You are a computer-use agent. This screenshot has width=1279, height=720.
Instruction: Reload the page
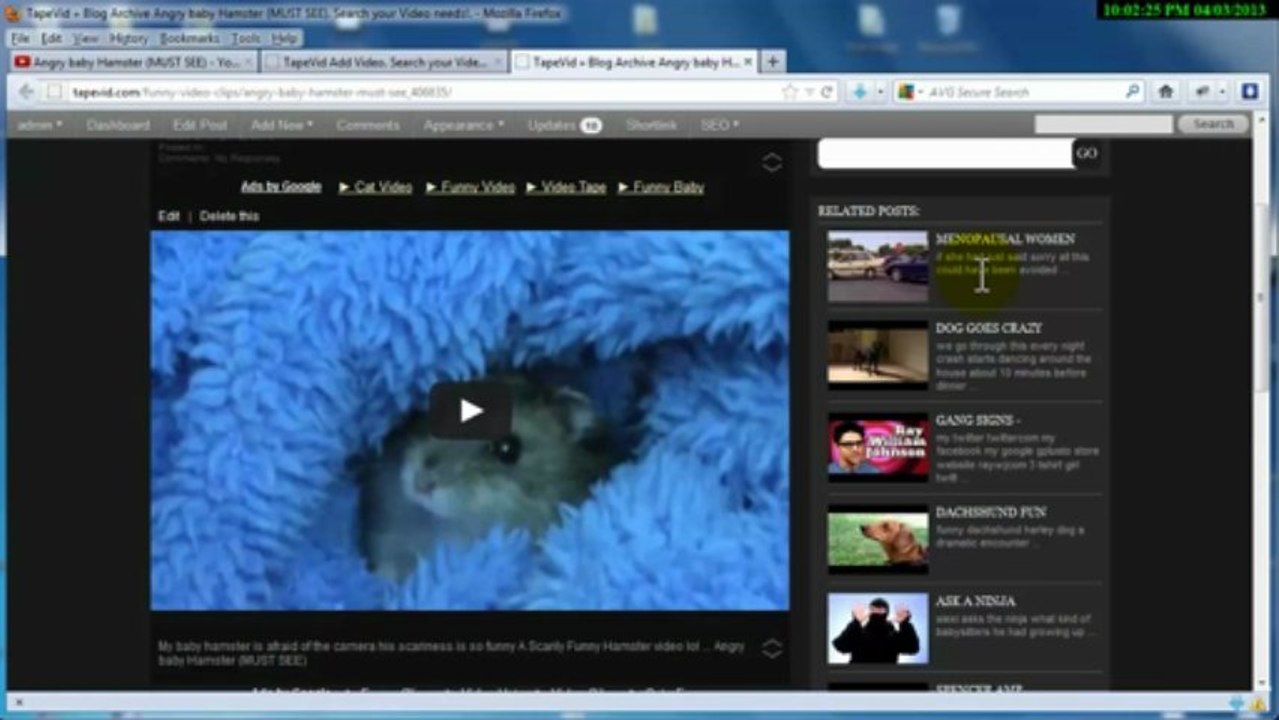pyautogui.click(x=827, y=92)
